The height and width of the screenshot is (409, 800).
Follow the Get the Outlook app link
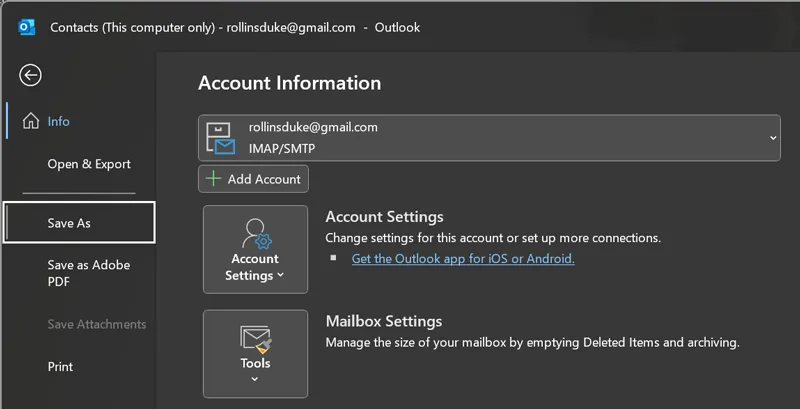(x=463, y=258)
